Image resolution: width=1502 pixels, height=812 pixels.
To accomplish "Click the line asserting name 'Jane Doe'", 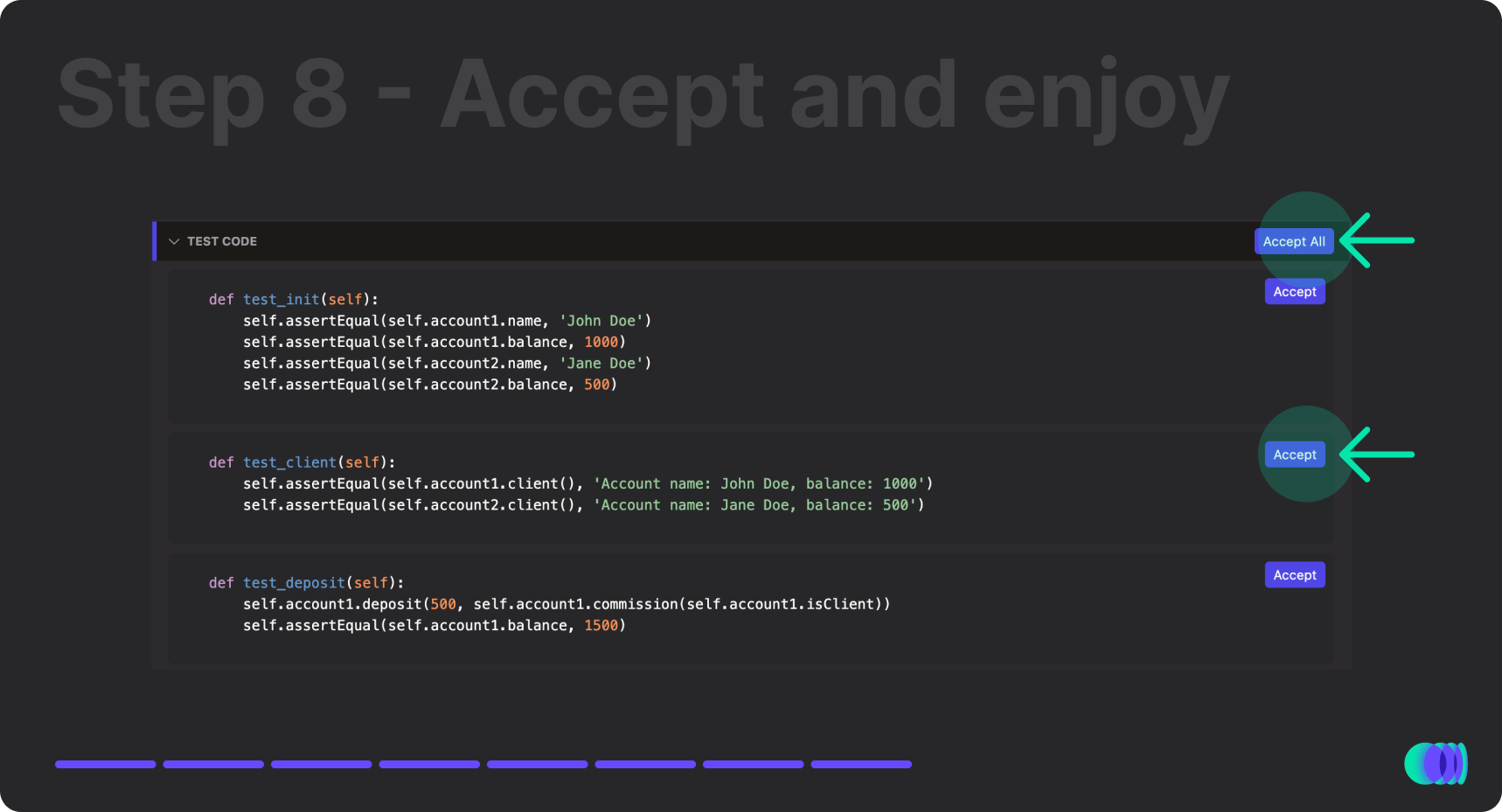I will coord(447,363).
